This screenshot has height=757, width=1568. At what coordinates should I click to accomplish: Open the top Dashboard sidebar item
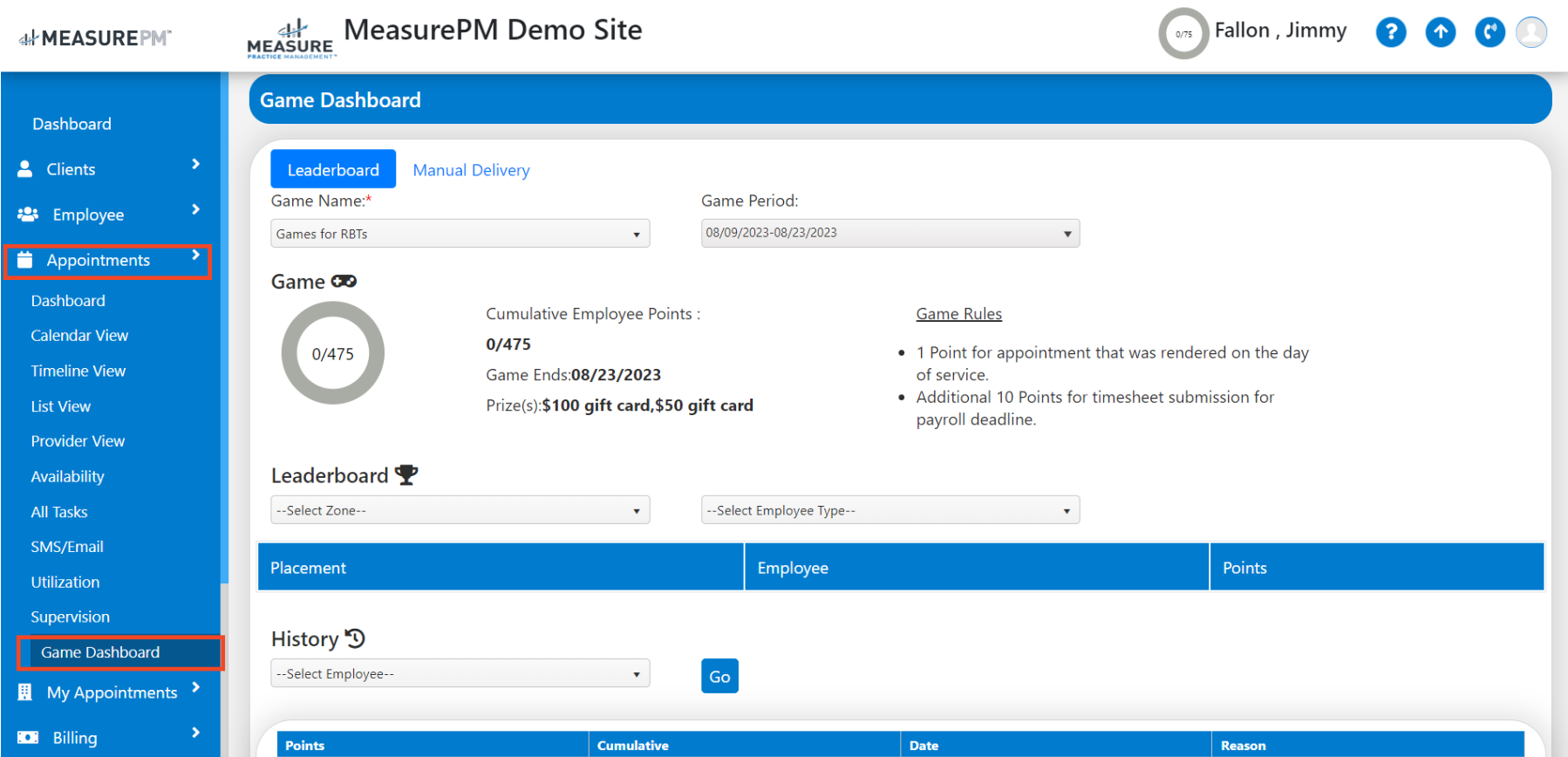(72, 124)
